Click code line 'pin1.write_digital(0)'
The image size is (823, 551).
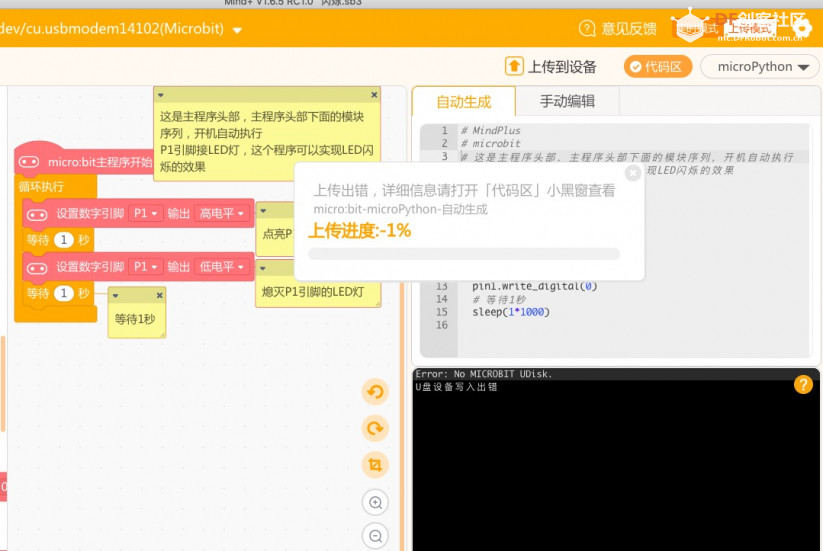click(534, 286)
